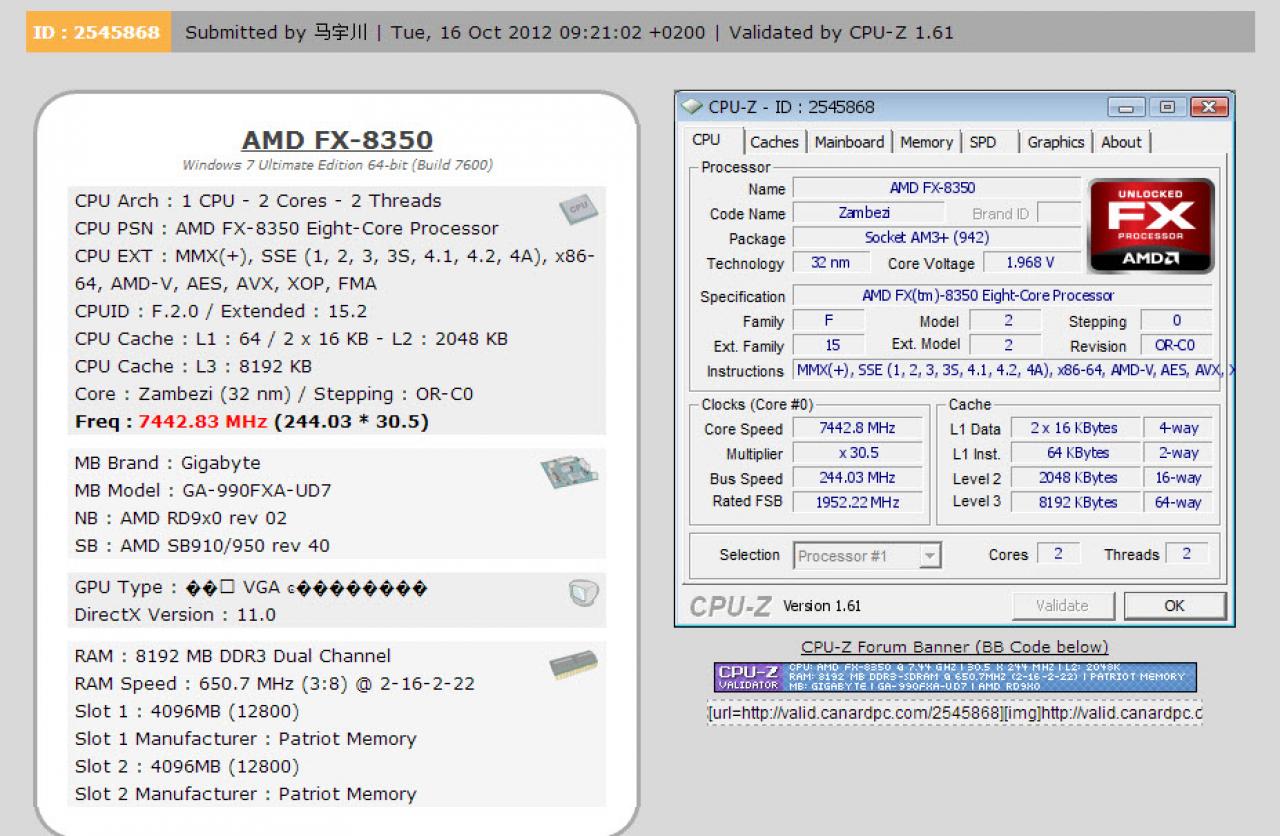Click the Validate button
This screenshot has height=836, width=1280.
[x=1062, y=605]
